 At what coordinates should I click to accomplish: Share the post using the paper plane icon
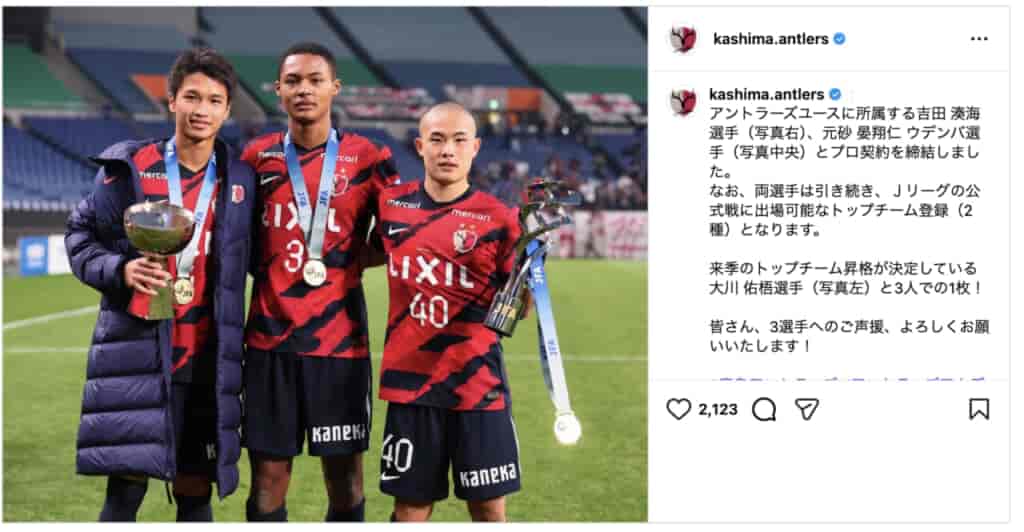[807, 409]
